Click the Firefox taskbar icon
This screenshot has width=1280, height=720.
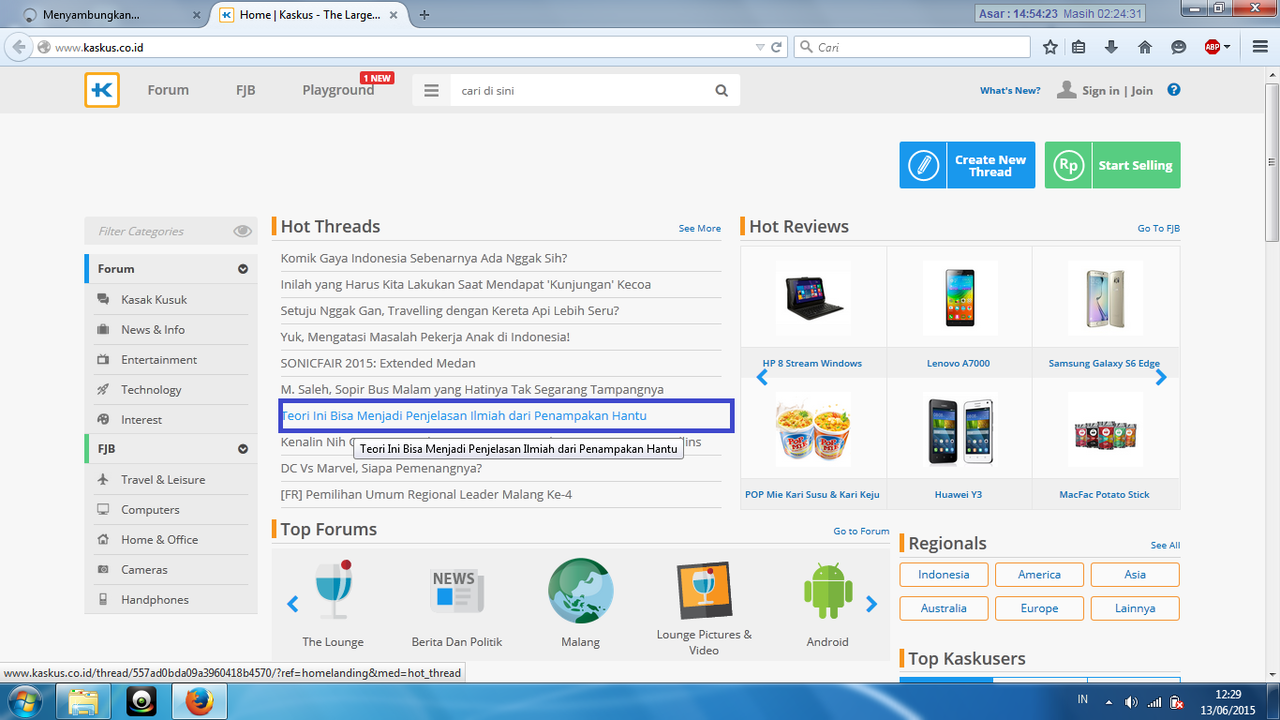(x=198, y=701)
